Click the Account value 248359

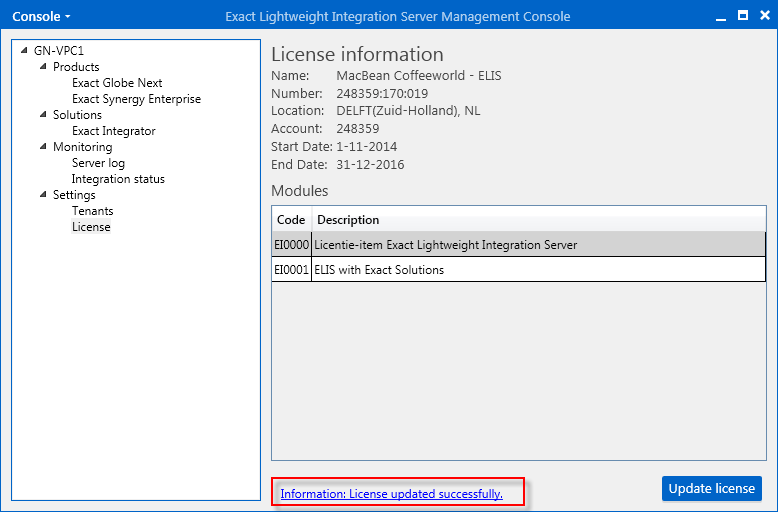tap(358, 129)
